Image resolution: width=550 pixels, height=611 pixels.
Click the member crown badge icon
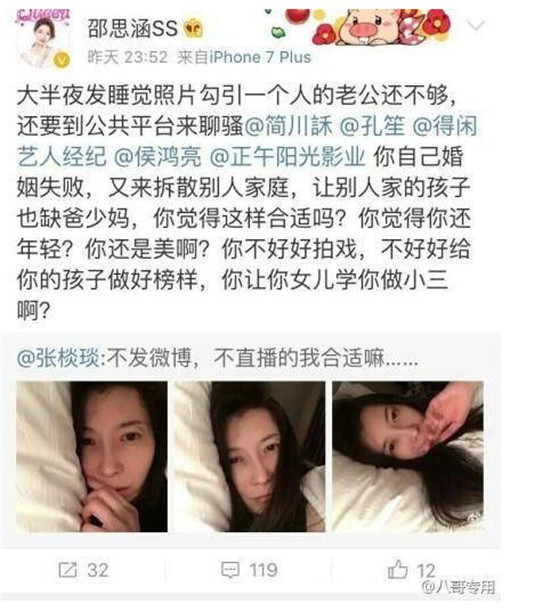coord(194,28)
